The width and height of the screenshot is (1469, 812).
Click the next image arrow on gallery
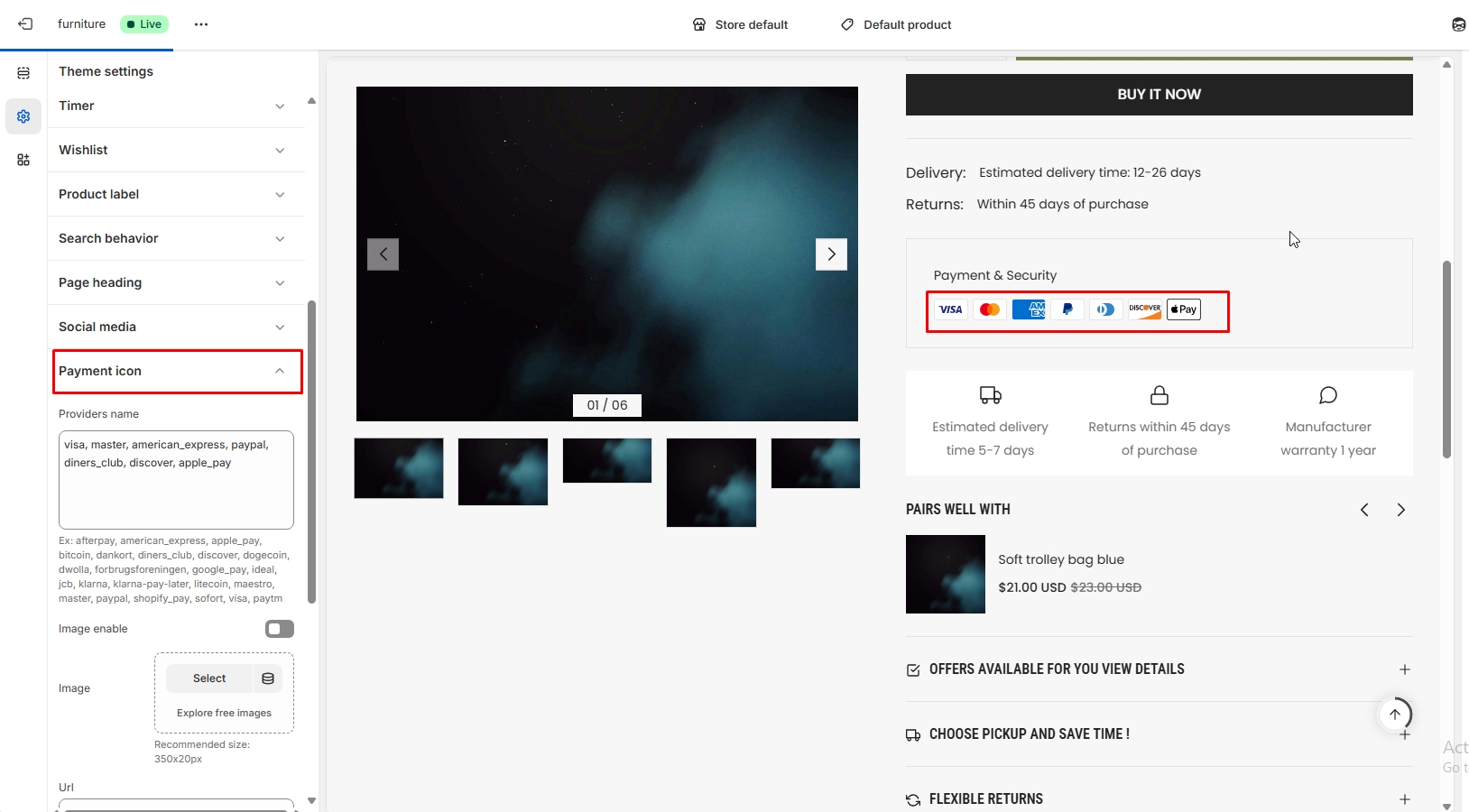[831, 254]
